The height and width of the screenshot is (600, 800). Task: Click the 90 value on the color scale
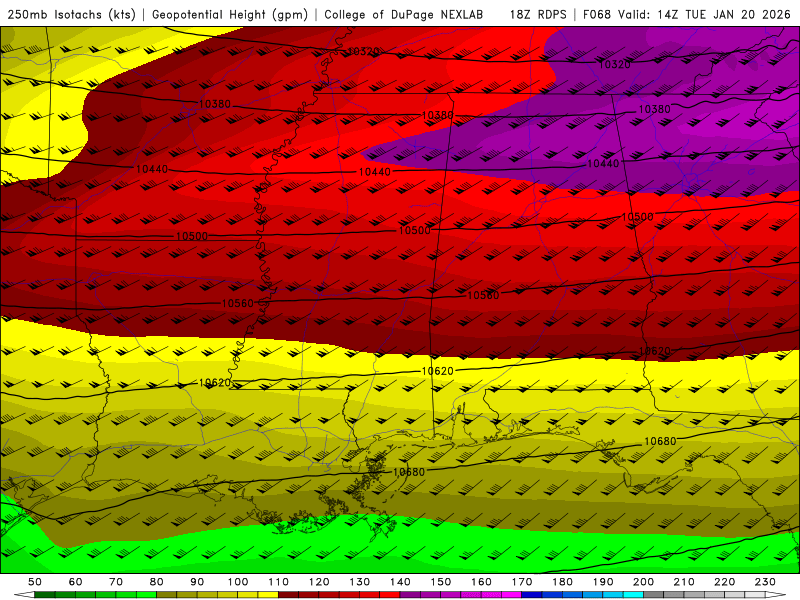(x=197, y=582)
